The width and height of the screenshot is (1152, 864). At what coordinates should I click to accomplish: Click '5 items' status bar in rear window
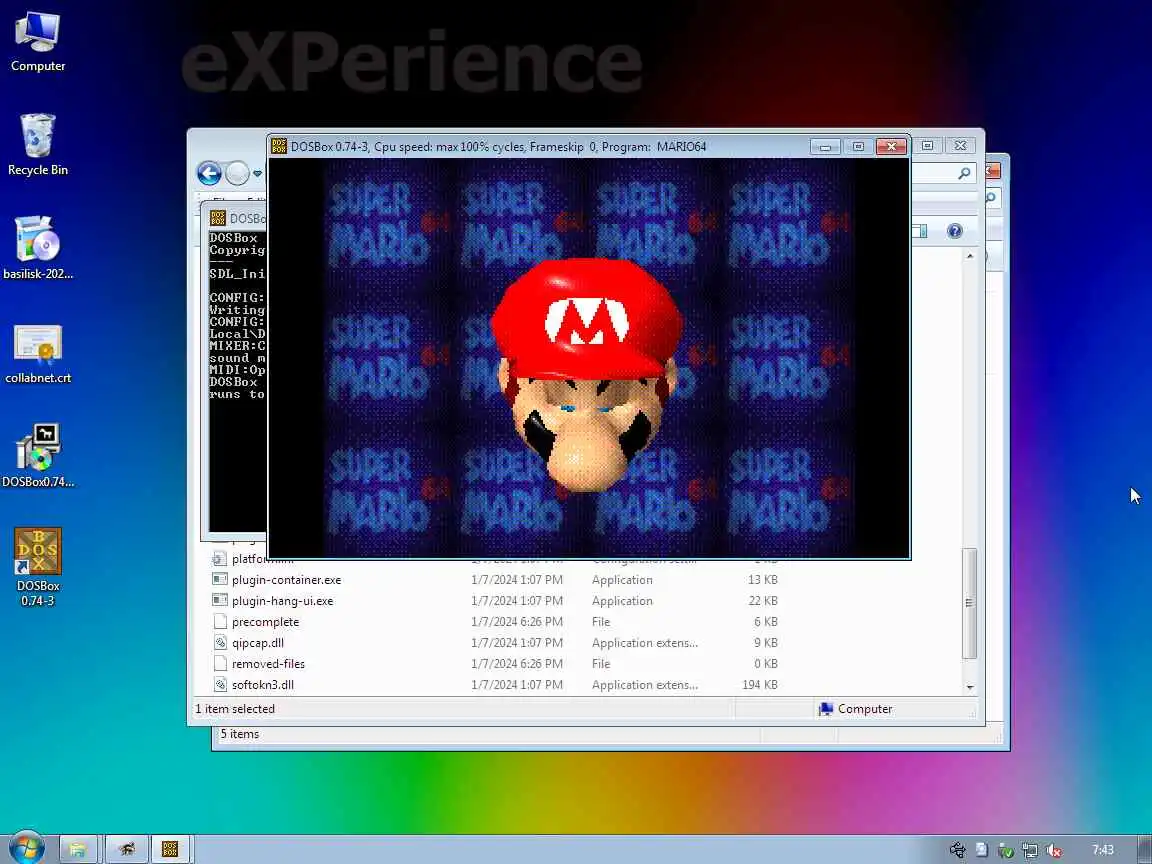coord(240,734)
